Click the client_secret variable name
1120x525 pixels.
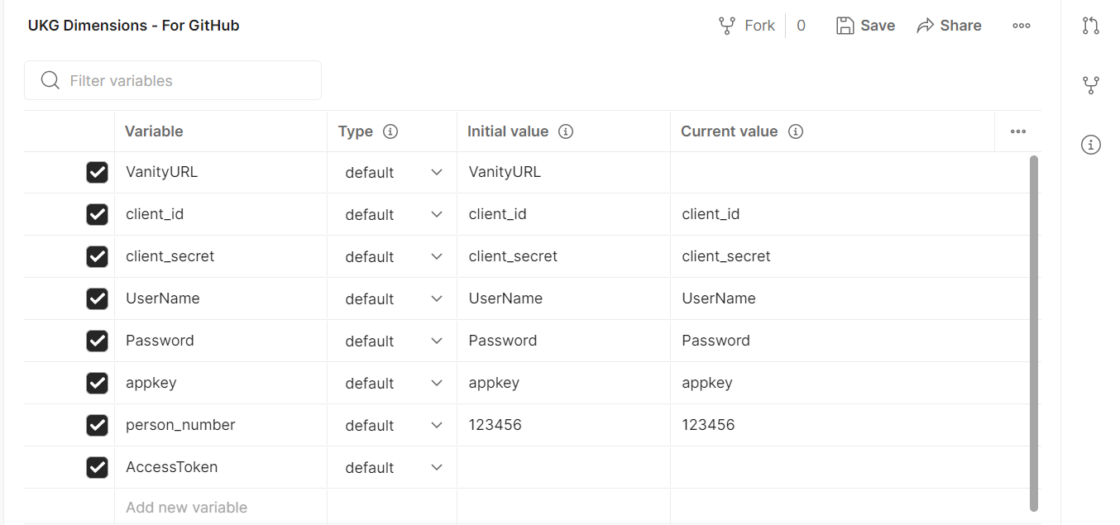(x=170, y=256)
